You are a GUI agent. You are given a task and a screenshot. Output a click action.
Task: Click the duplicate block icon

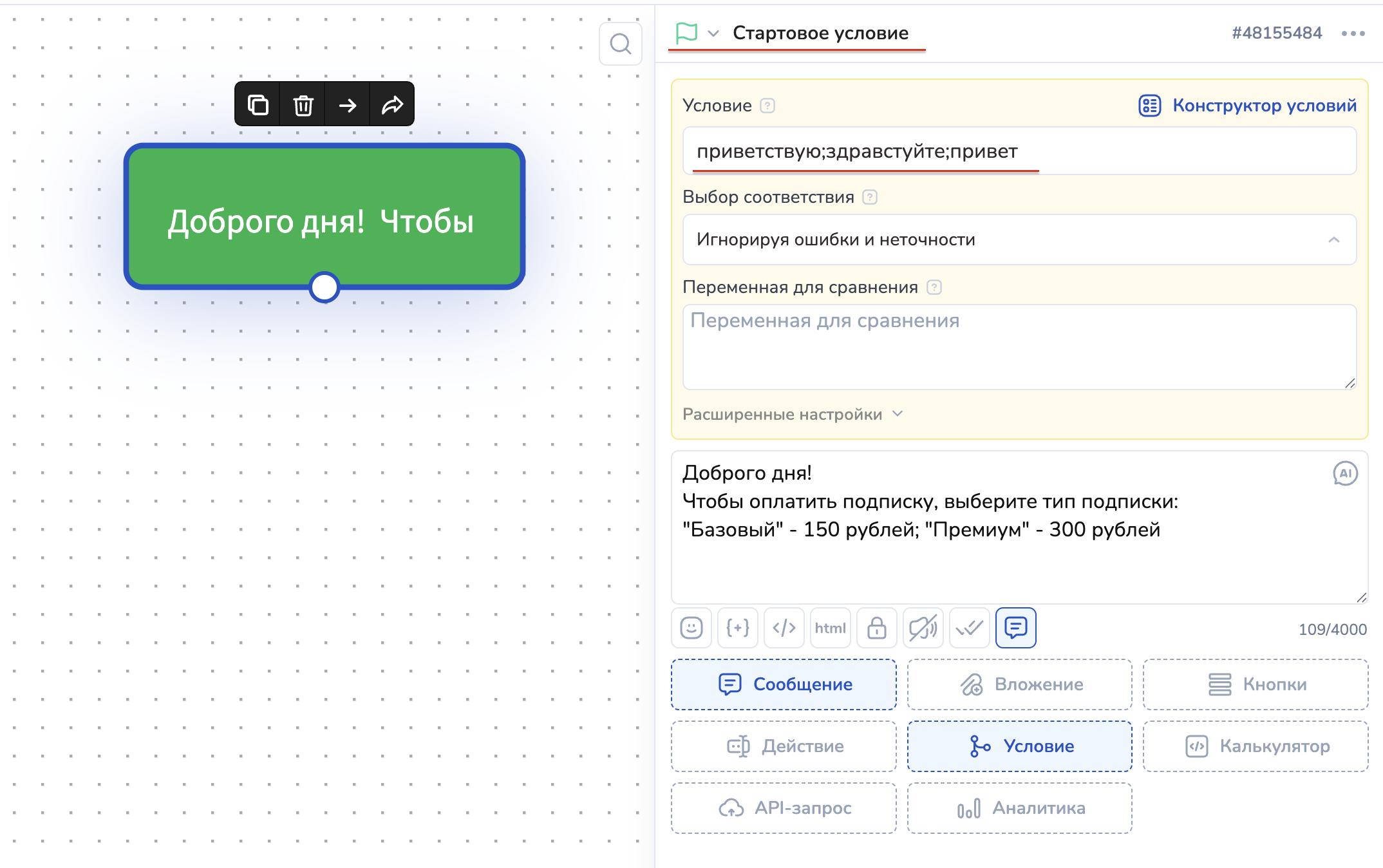coord(258,104)
